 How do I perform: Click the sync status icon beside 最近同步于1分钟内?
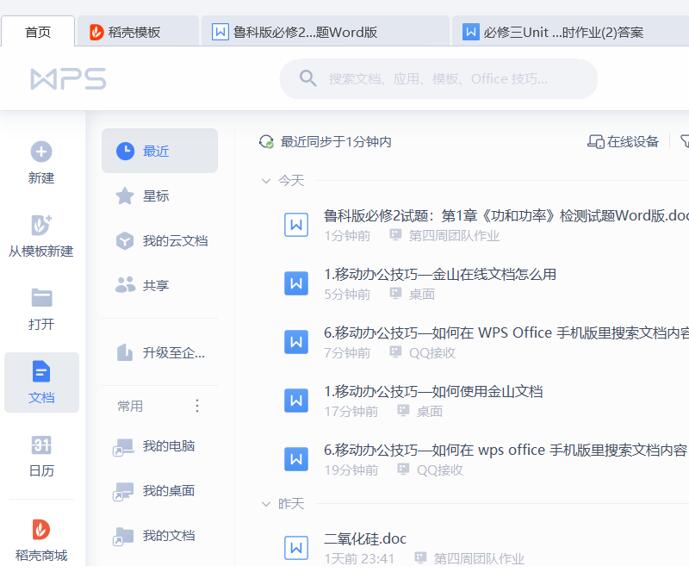(x=266, y=142)
